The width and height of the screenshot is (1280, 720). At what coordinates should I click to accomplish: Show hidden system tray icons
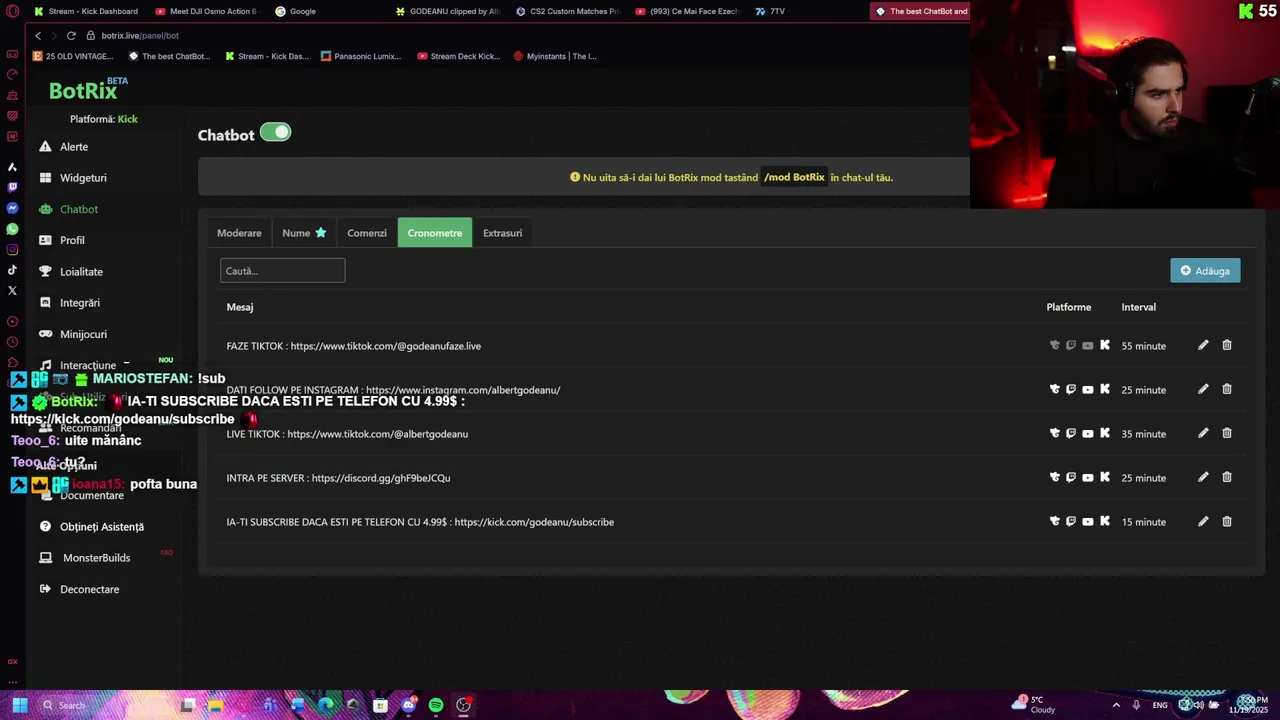pos(1116,705)
